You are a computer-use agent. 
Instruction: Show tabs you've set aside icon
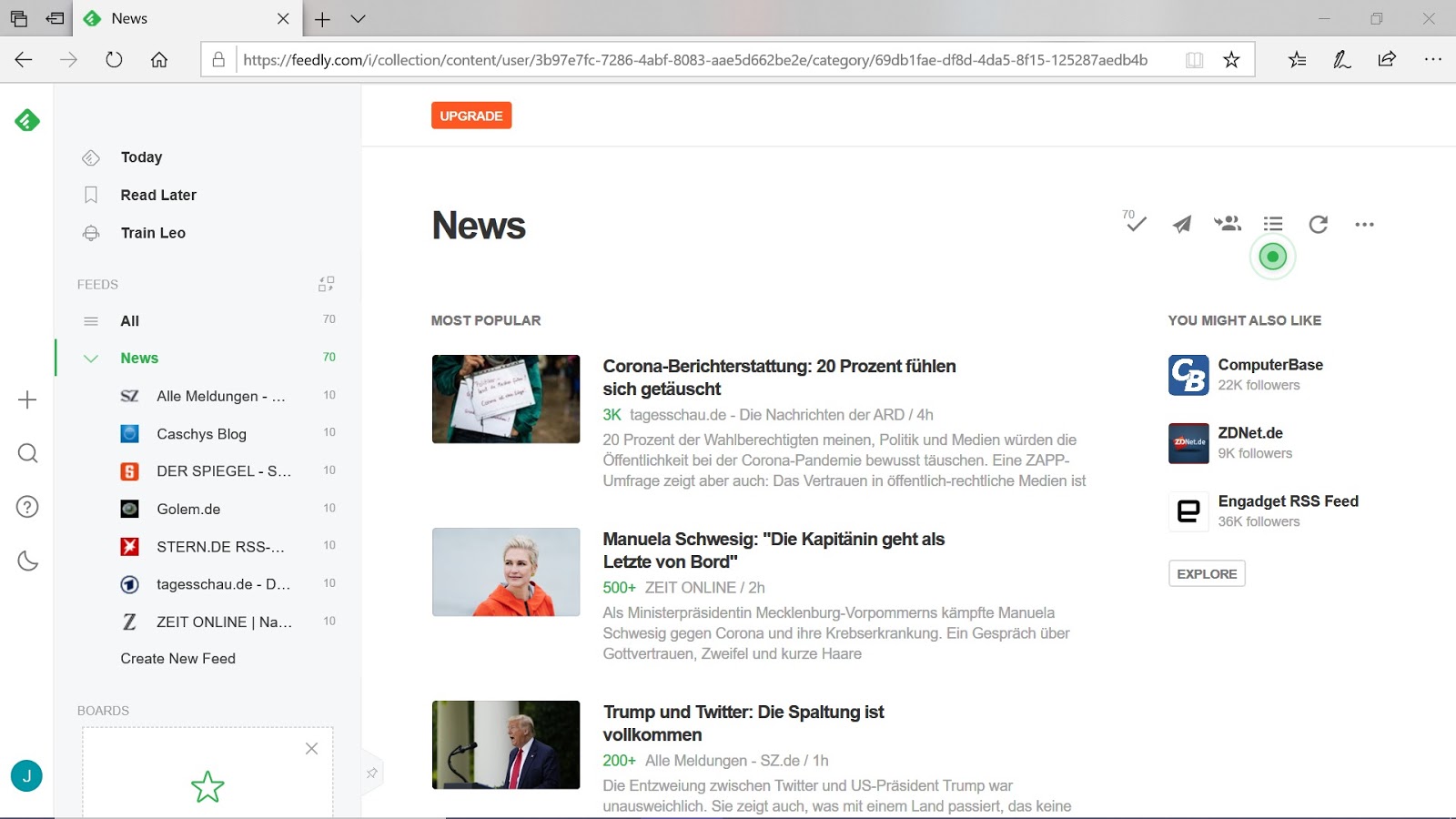coord(18,19)
